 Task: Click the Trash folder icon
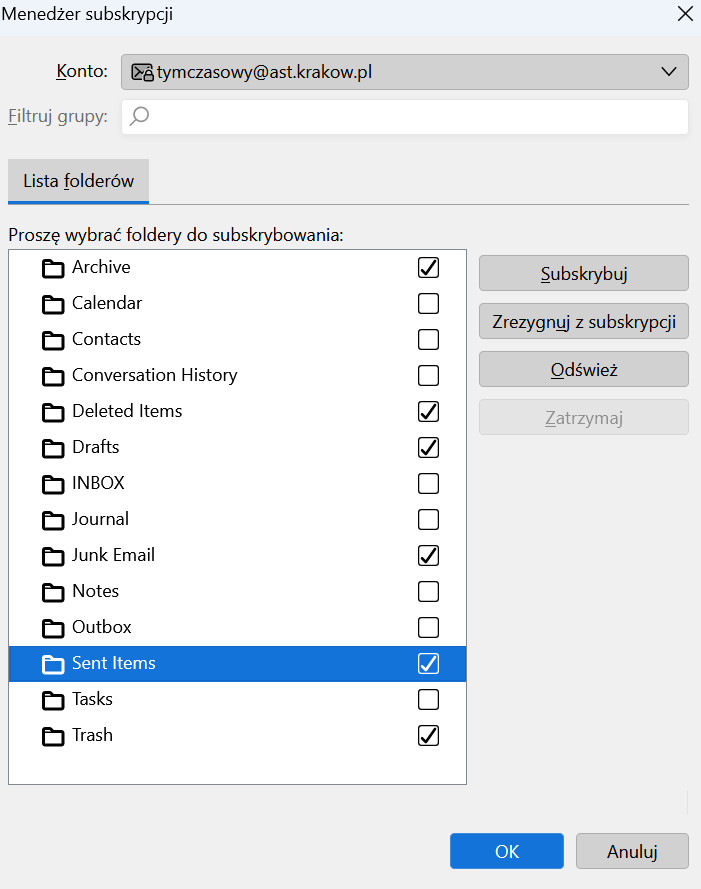click(53, 736)
